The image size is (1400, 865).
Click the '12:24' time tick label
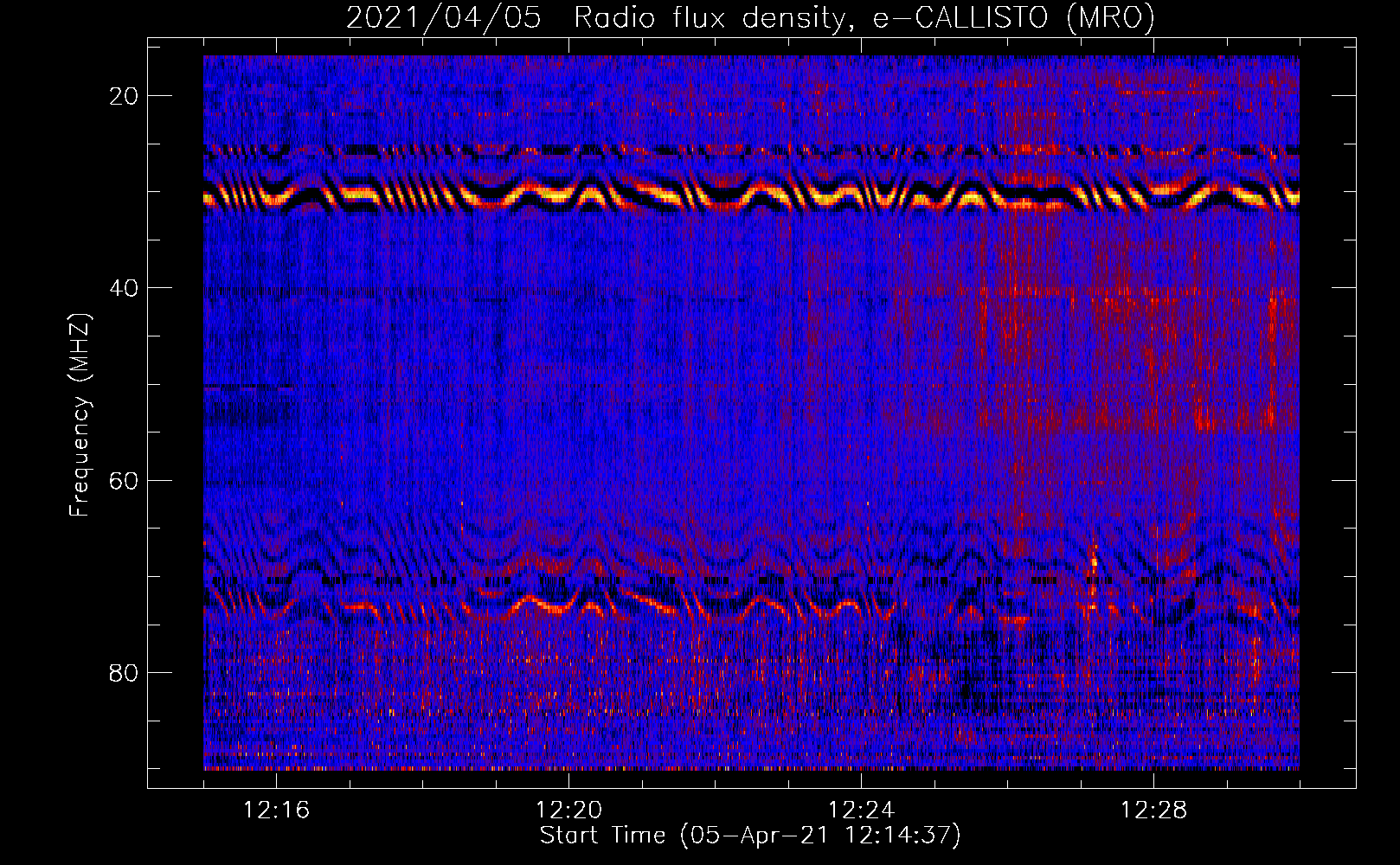click(x=862, y=811)
